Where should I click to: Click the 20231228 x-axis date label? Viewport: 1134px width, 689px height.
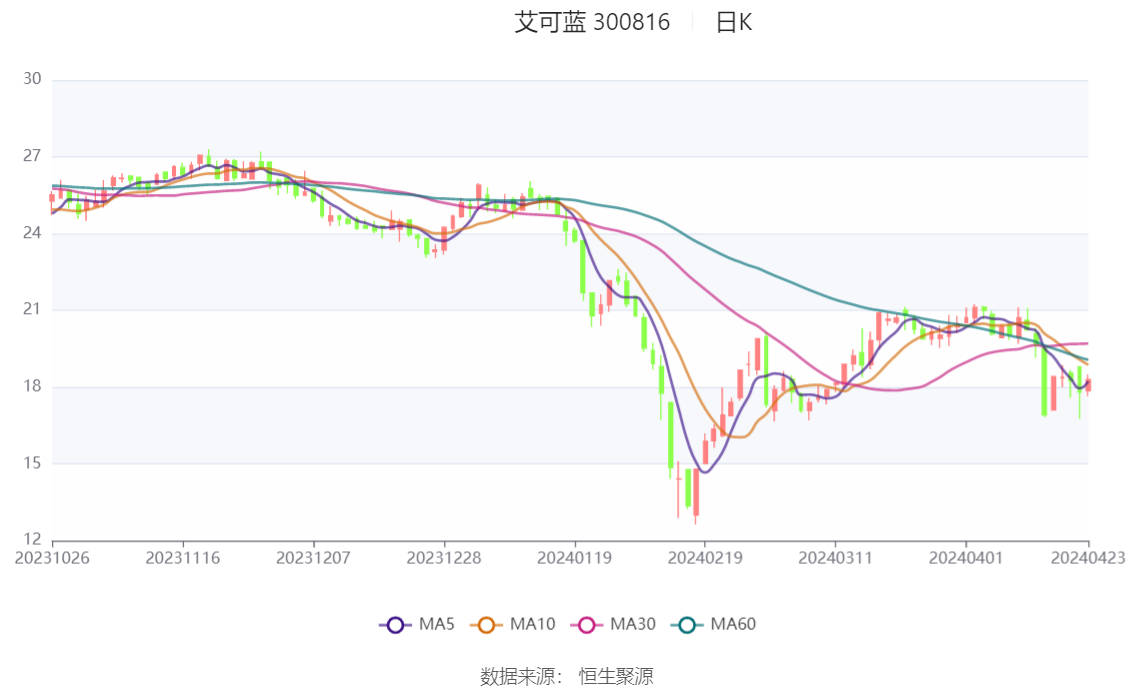[x=444, y=558]
